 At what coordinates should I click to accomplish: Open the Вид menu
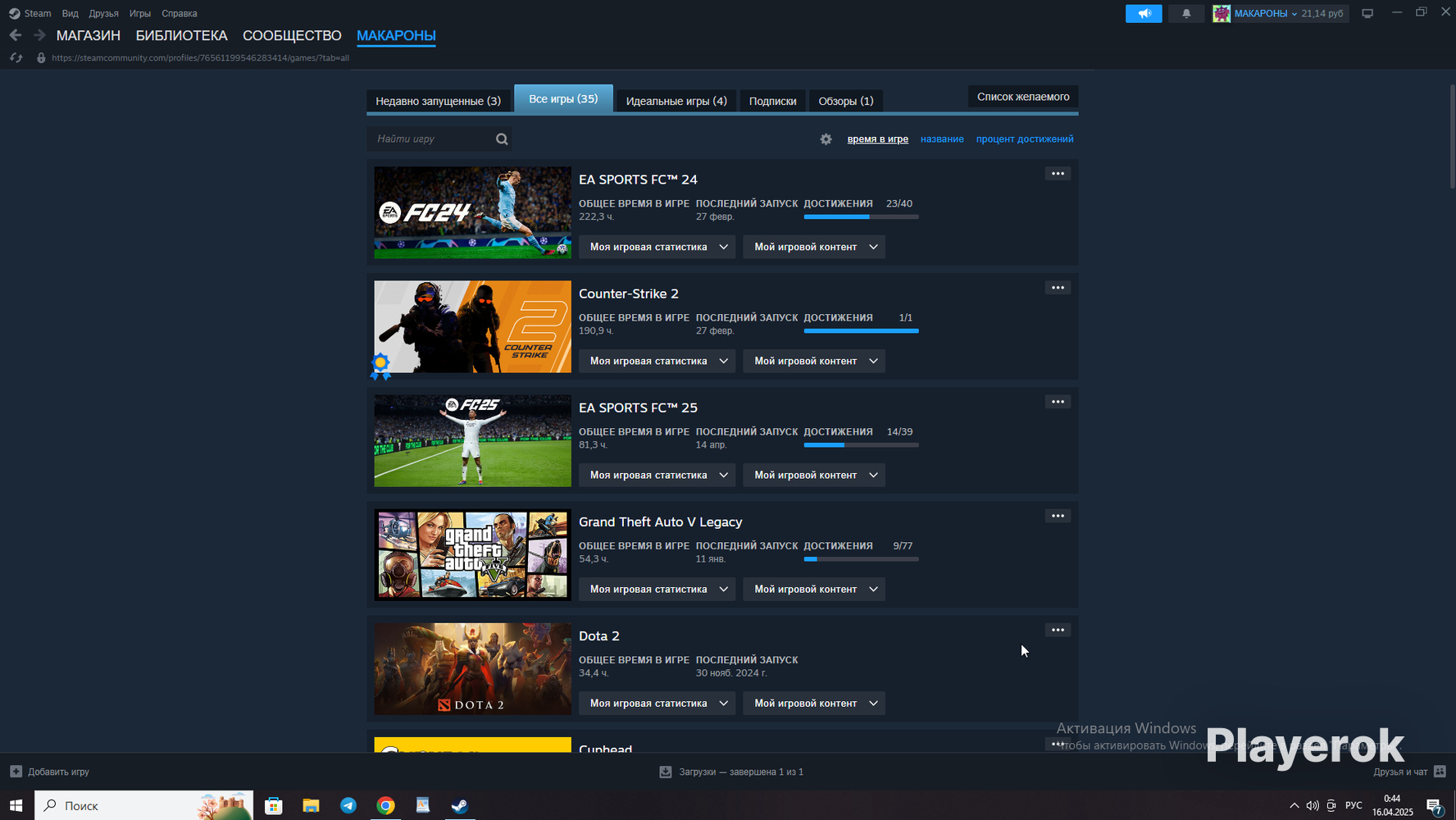pos(71,13)
